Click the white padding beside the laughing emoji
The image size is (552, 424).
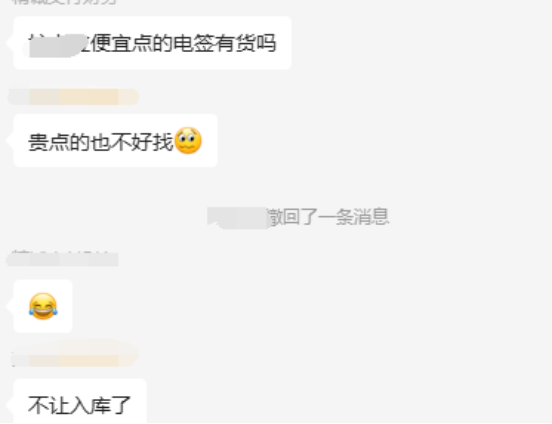(x=65, y=306)
